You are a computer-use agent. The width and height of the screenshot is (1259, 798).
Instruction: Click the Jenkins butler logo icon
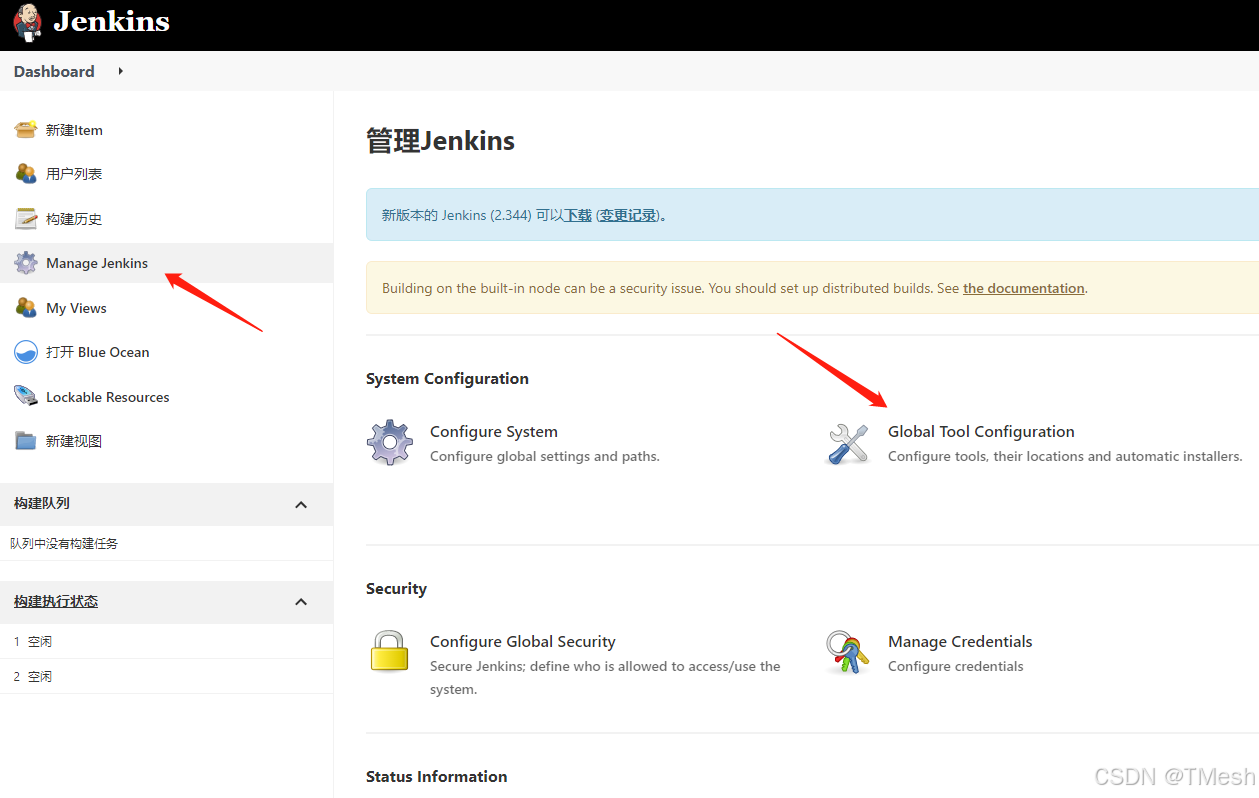point(28,22)
